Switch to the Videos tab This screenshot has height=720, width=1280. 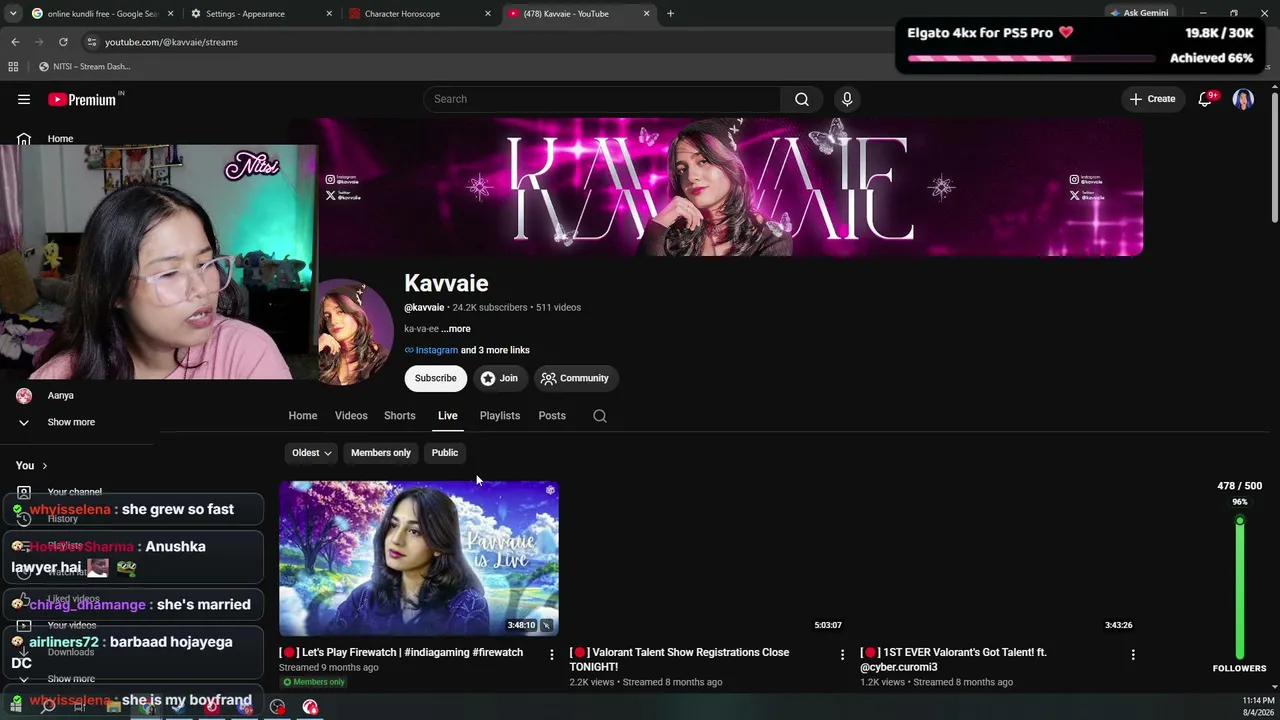351,416
